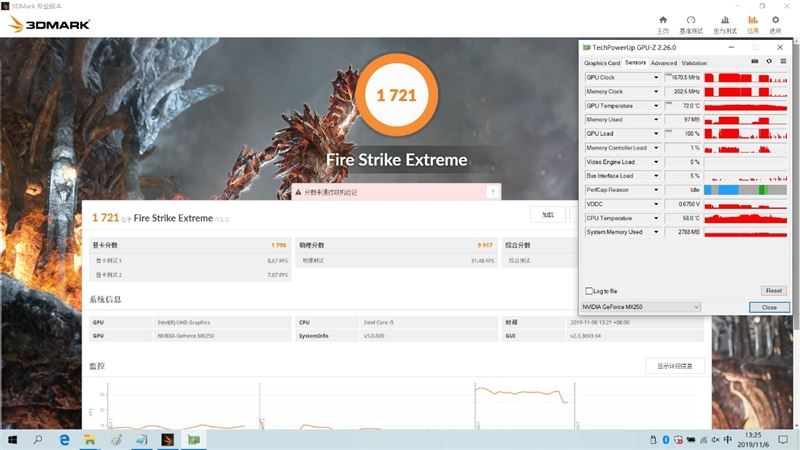Expand GPU Temperature sensor dropdown

[x=656, y=106]
